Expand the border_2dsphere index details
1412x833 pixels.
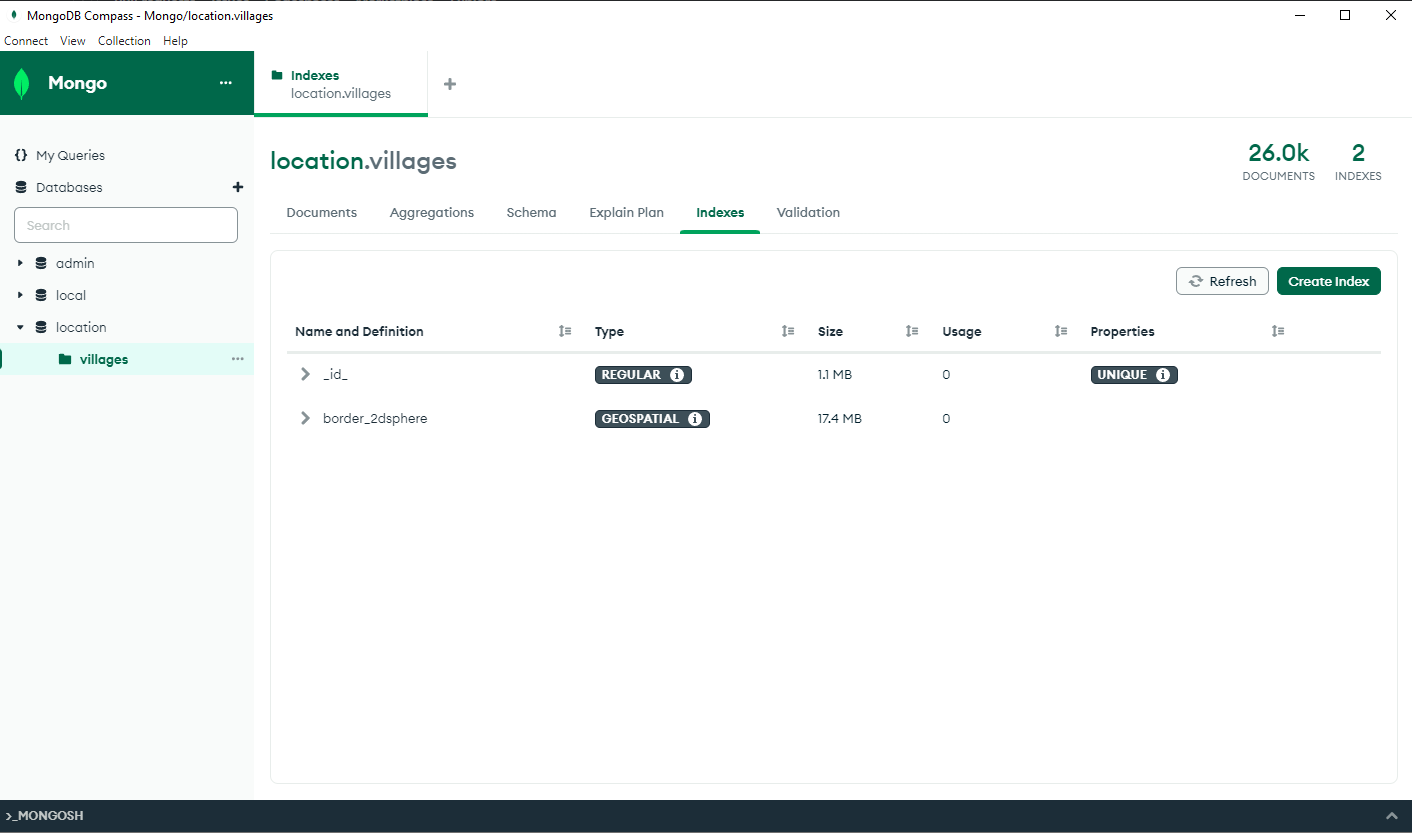coord(306,418)
